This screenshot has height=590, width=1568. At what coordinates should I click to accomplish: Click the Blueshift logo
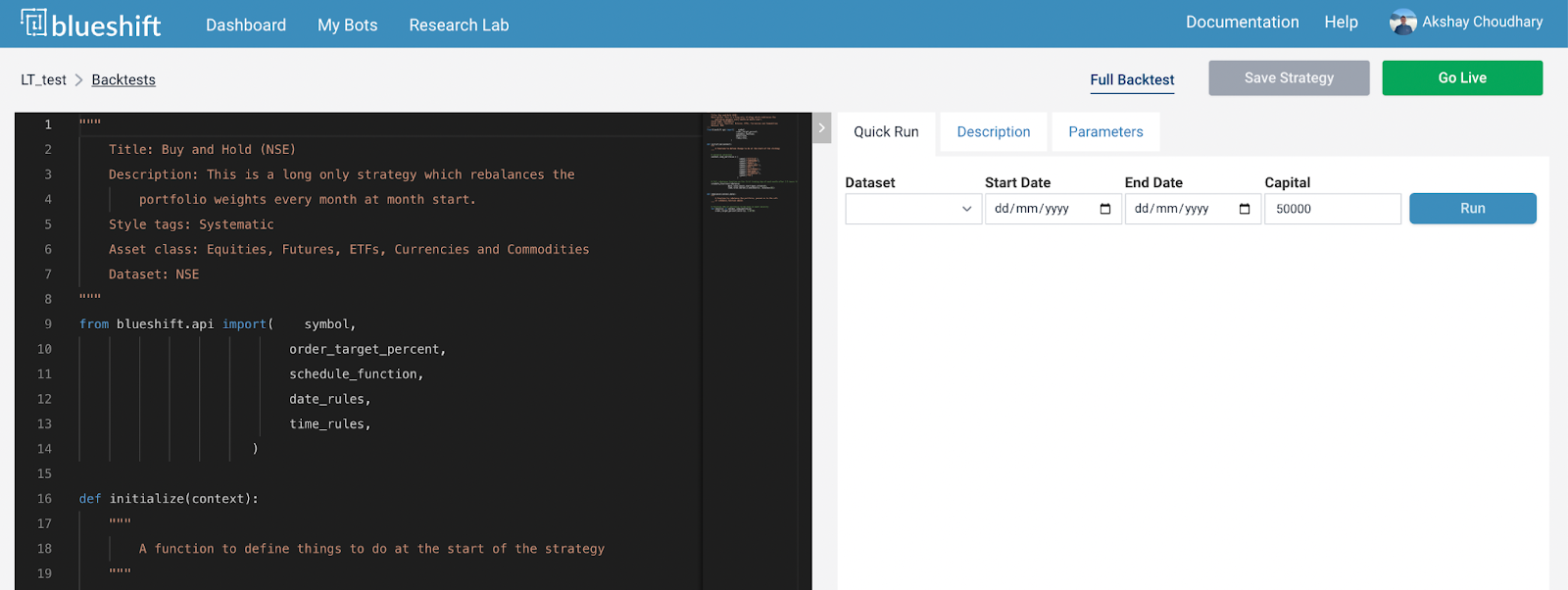[x=91, y=24]
